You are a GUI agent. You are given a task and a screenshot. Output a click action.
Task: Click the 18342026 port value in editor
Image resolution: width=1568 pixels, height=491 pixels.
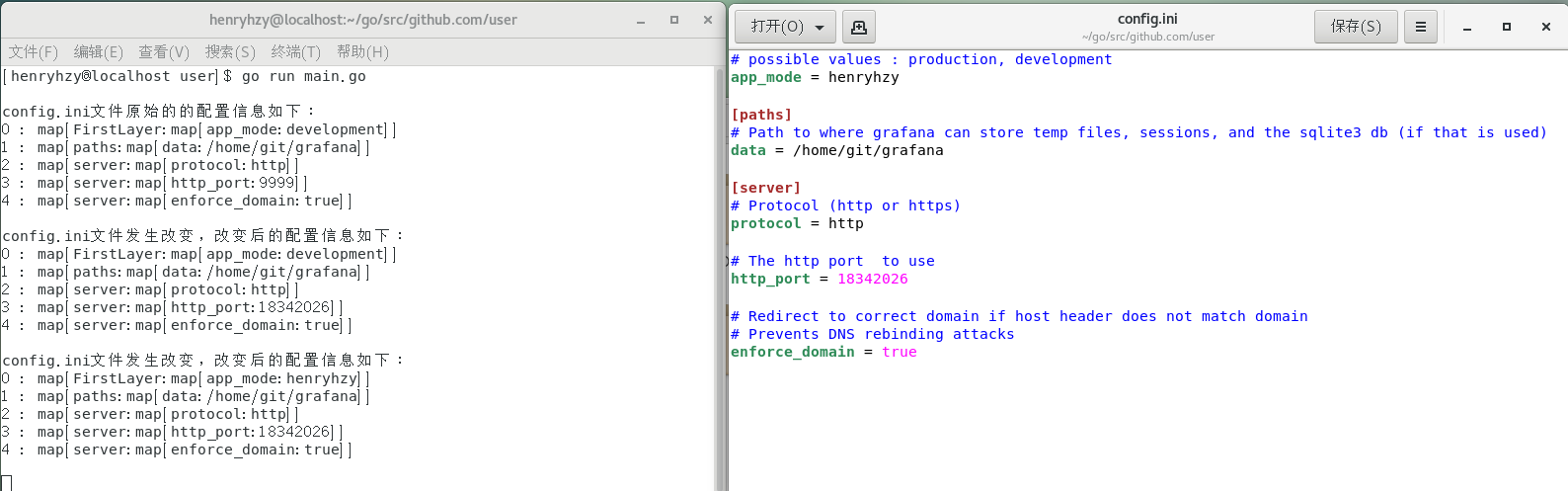tap(873, 280)
